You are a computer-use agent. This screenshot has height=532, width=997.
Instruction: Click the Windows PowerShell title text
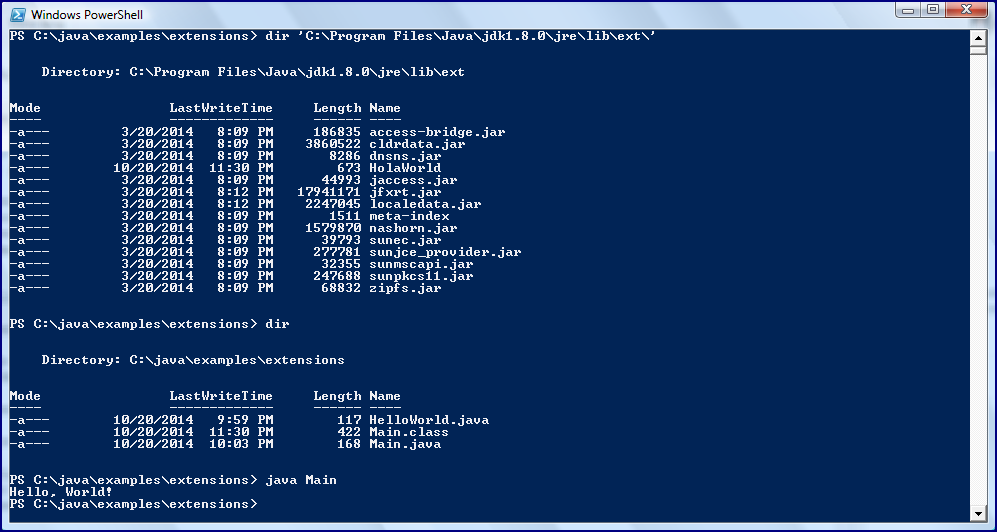click(87, 15)
